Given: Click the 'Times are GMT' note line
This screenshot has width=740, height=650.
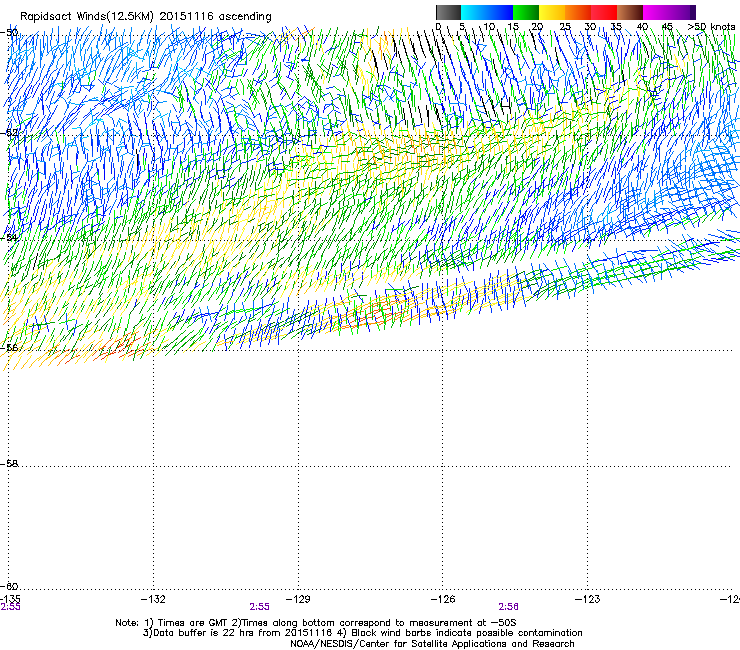Looking at the screenshot, I should coord(316,623).
